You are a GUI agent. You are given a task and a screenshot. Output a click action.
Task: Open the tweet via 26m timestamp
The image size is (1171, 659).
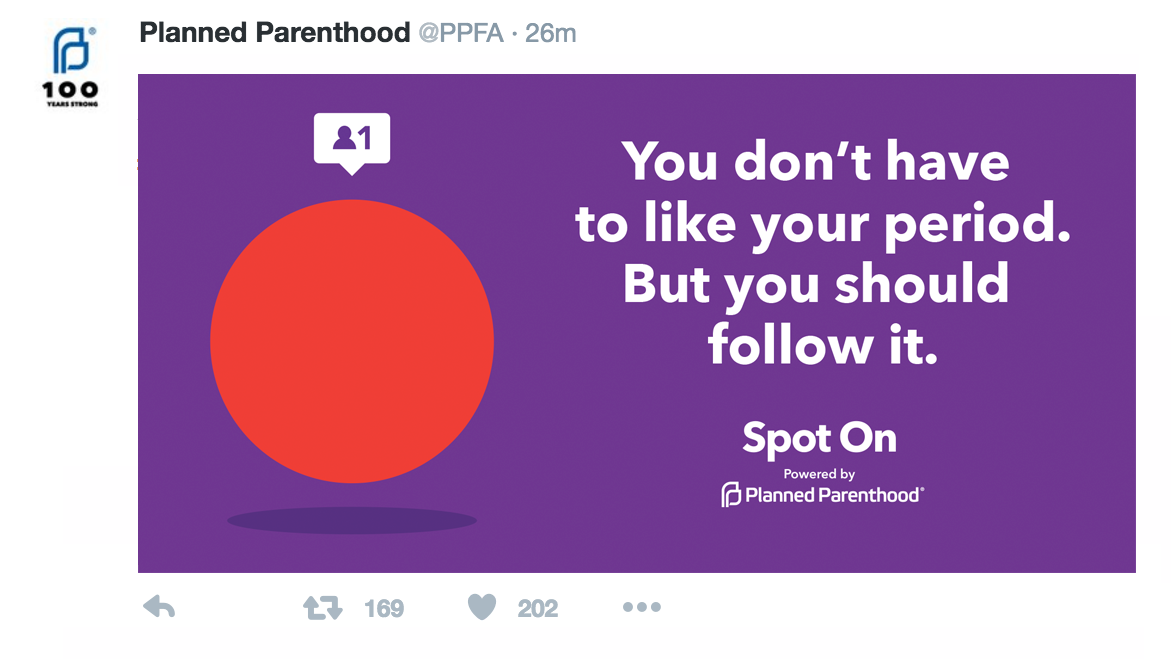tap(551, 33)
